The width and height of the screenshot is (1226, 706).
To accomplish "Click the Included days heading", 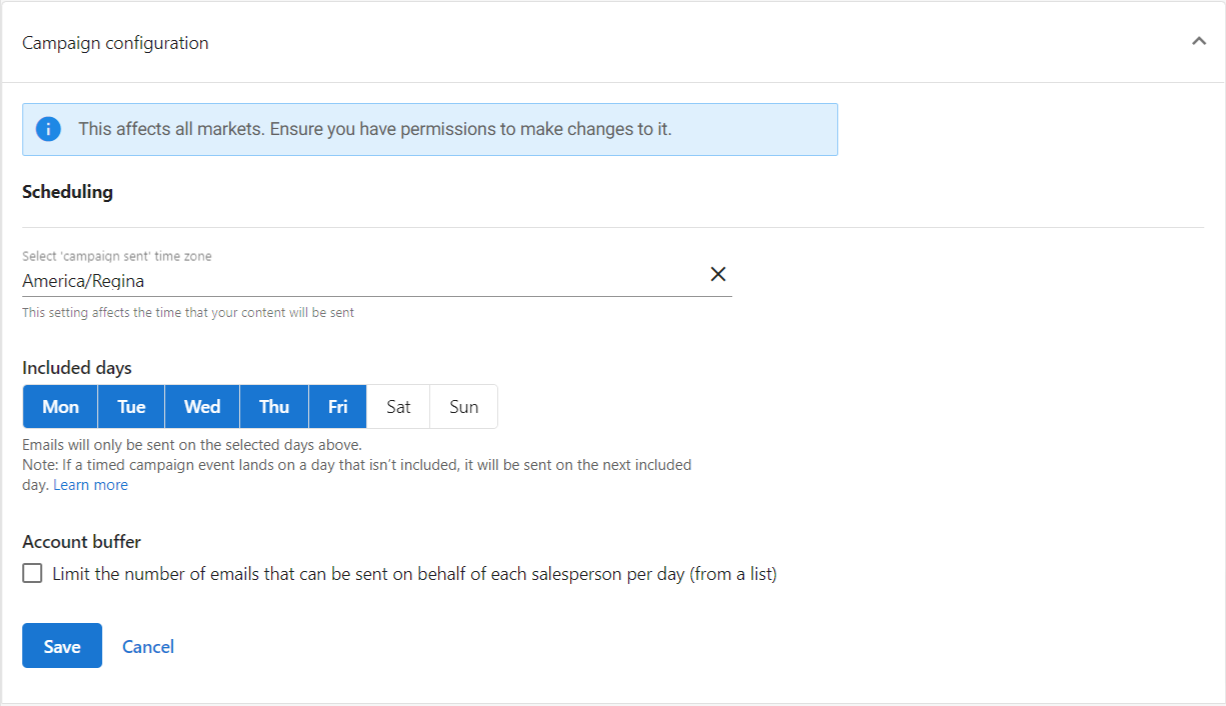I will [x=77, y=368].
